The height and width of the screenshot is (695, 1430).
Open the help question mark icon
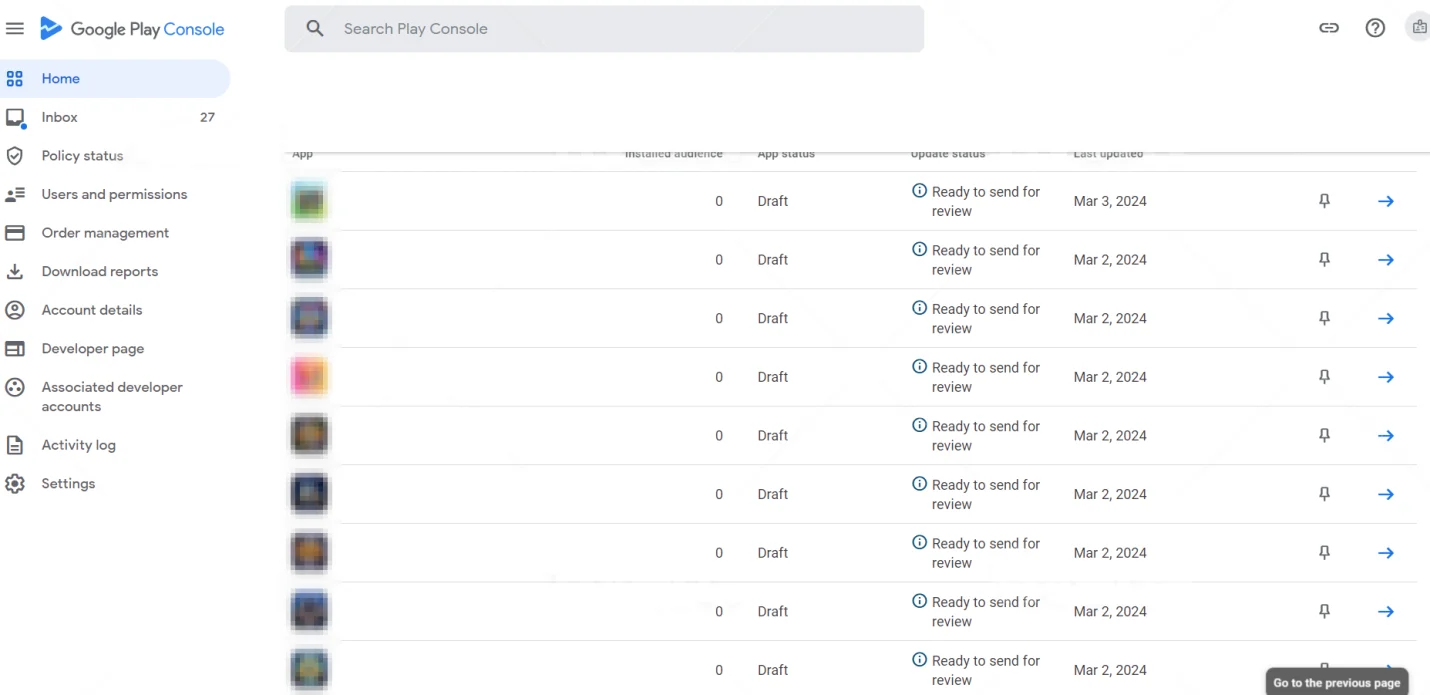[x=1375, y=29]
